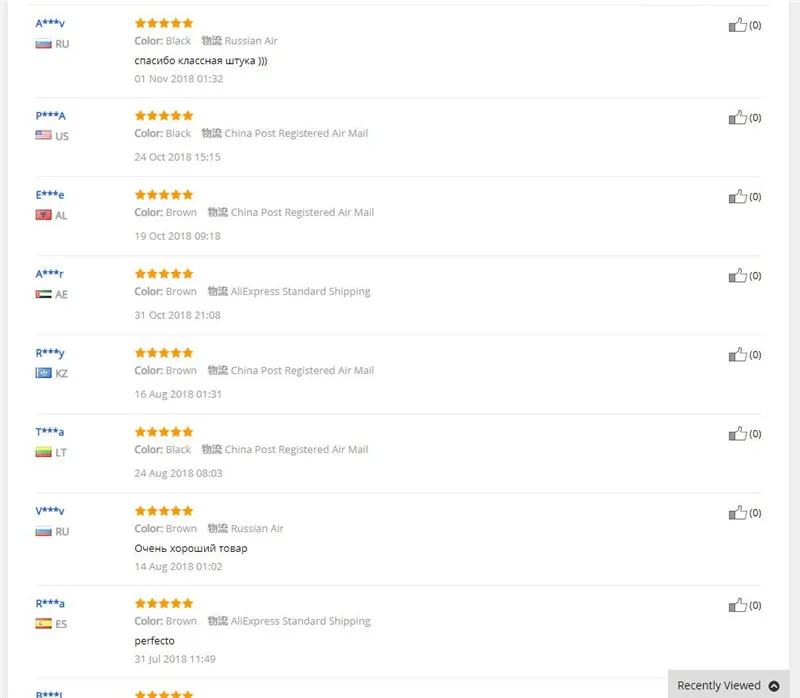Click the username T***a

click(49, 432)
